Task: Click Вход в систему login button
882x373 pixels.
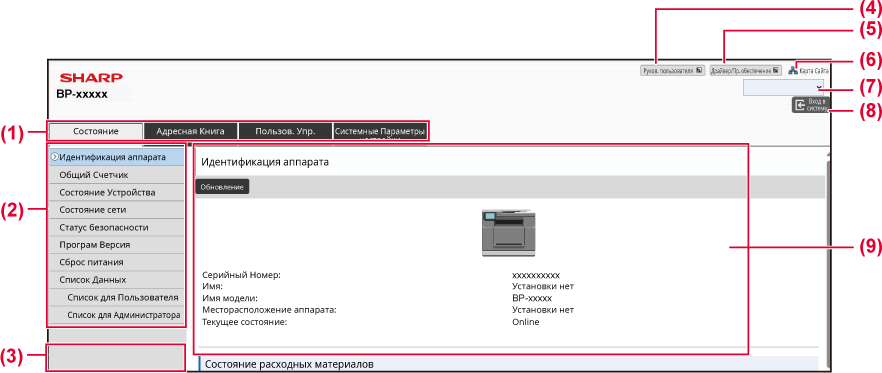Action: tap(811, 105)
